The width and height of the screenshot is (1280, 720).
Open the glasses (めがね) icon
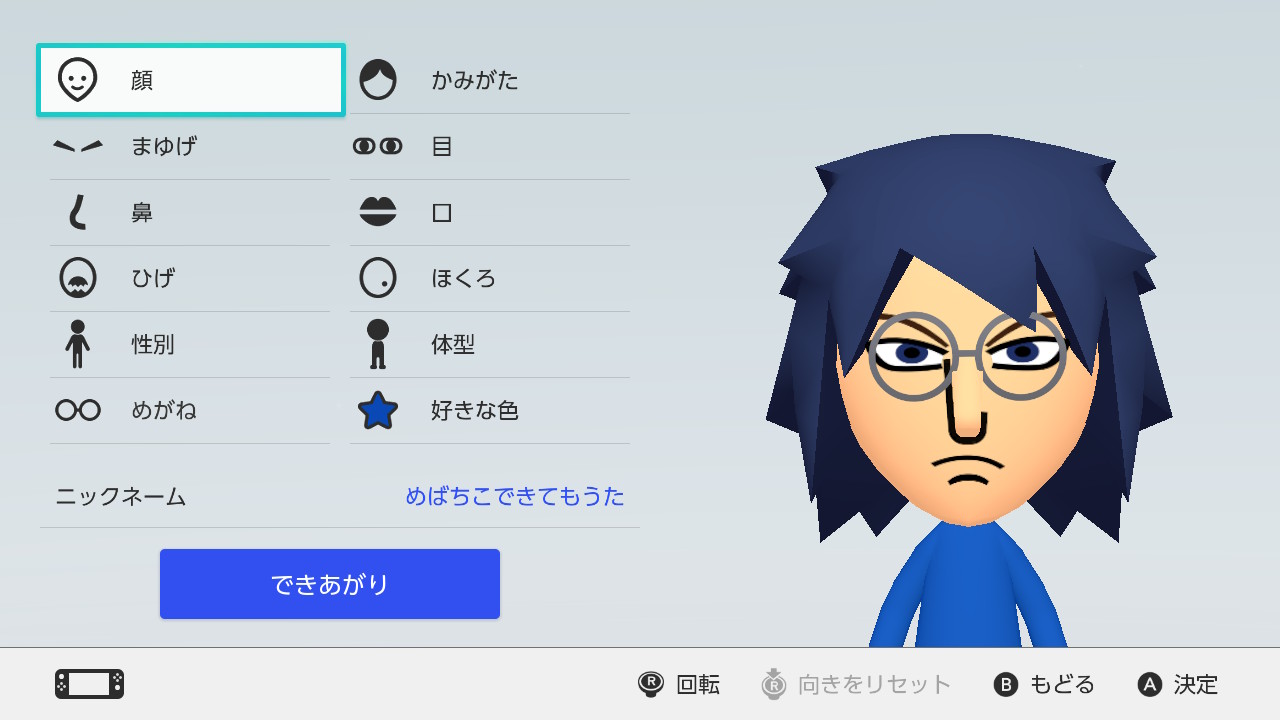coord(77,410)
